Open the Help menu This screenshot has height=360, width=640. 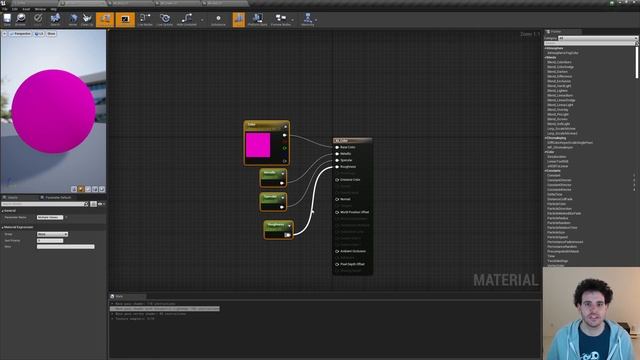tap(53, 9)
